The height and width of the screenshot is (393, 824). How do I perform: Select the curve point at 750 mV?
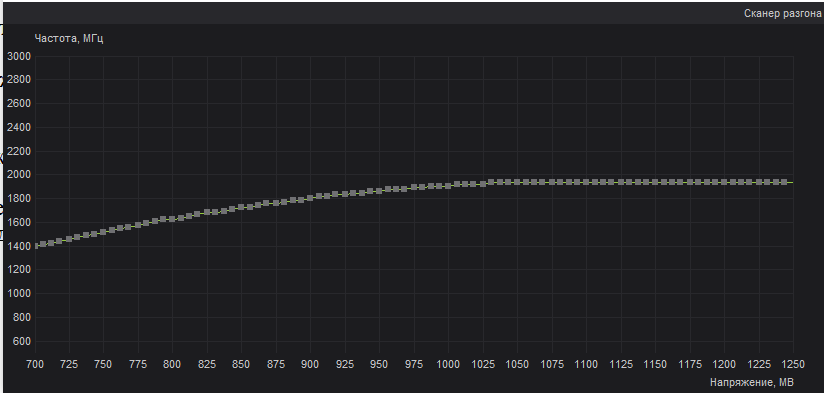(103, 232)
